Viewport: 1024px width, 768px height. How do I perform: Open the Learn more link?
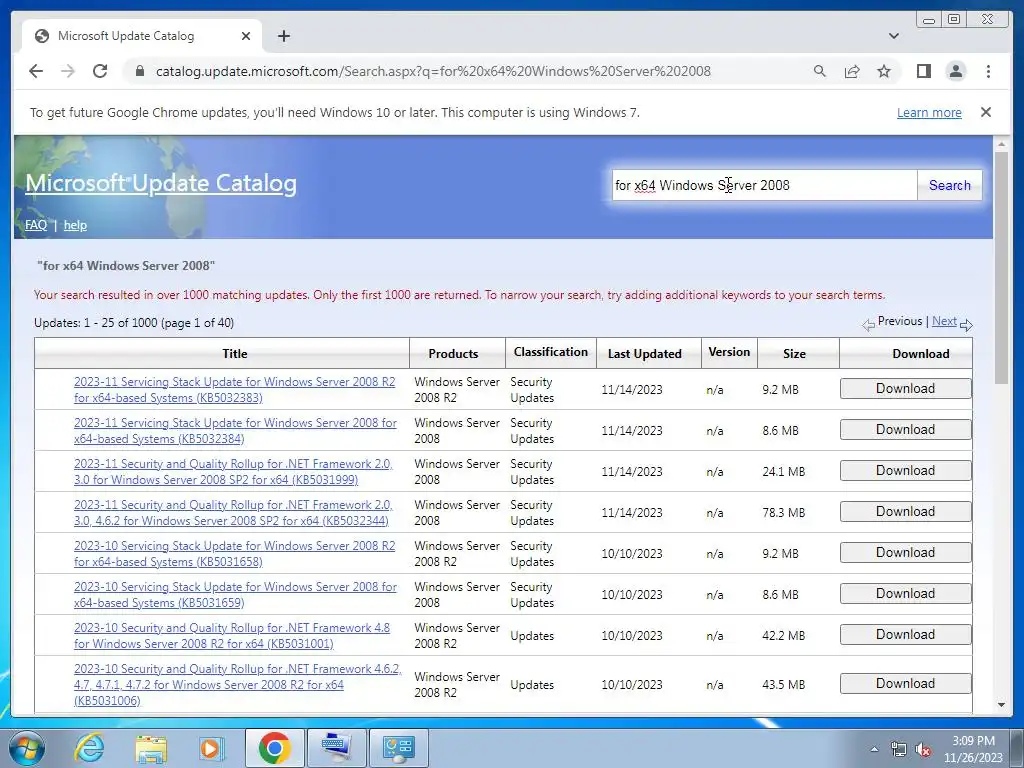point(929,112)
